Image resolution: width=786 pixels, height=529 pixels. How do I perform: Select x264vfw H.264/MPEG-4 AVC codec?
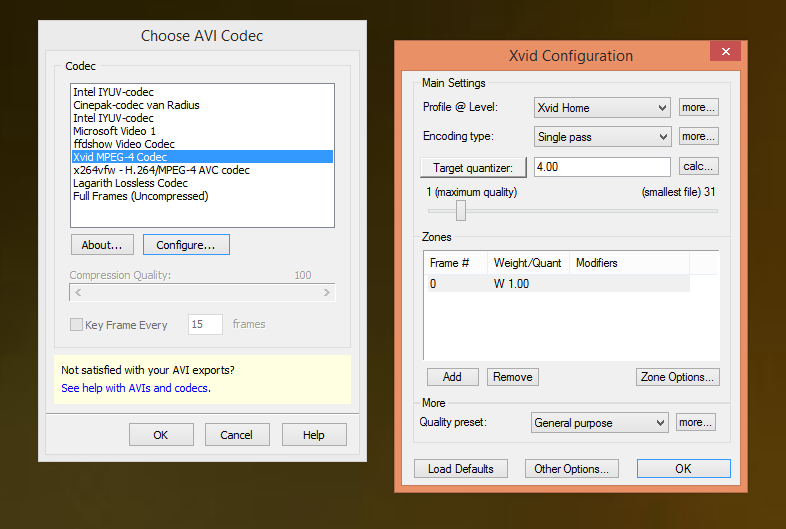(x=203, y=170)
